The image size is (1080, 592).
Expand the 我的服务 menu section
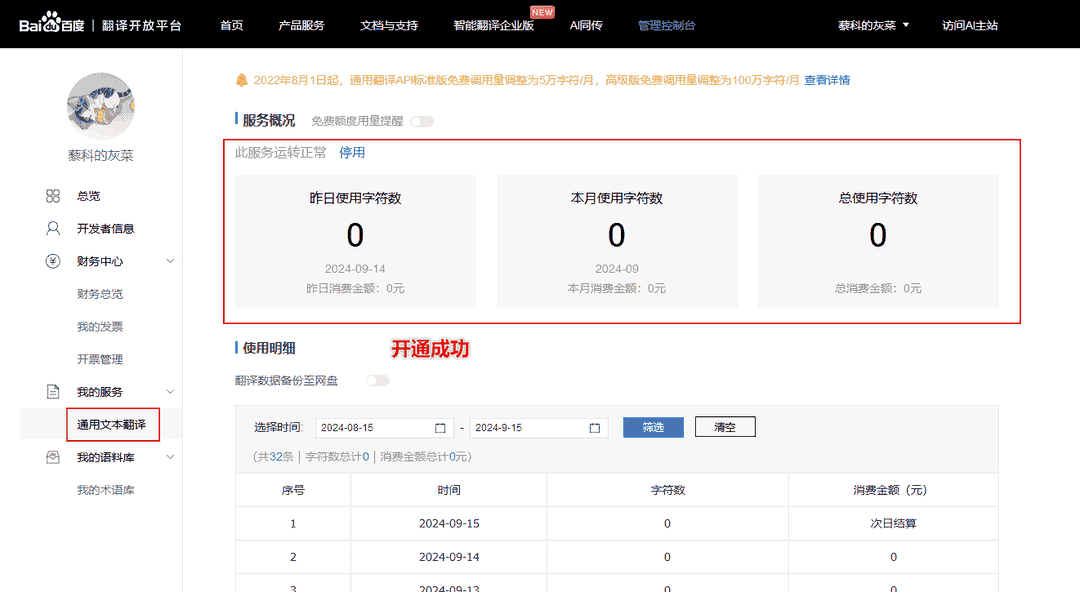170,391
